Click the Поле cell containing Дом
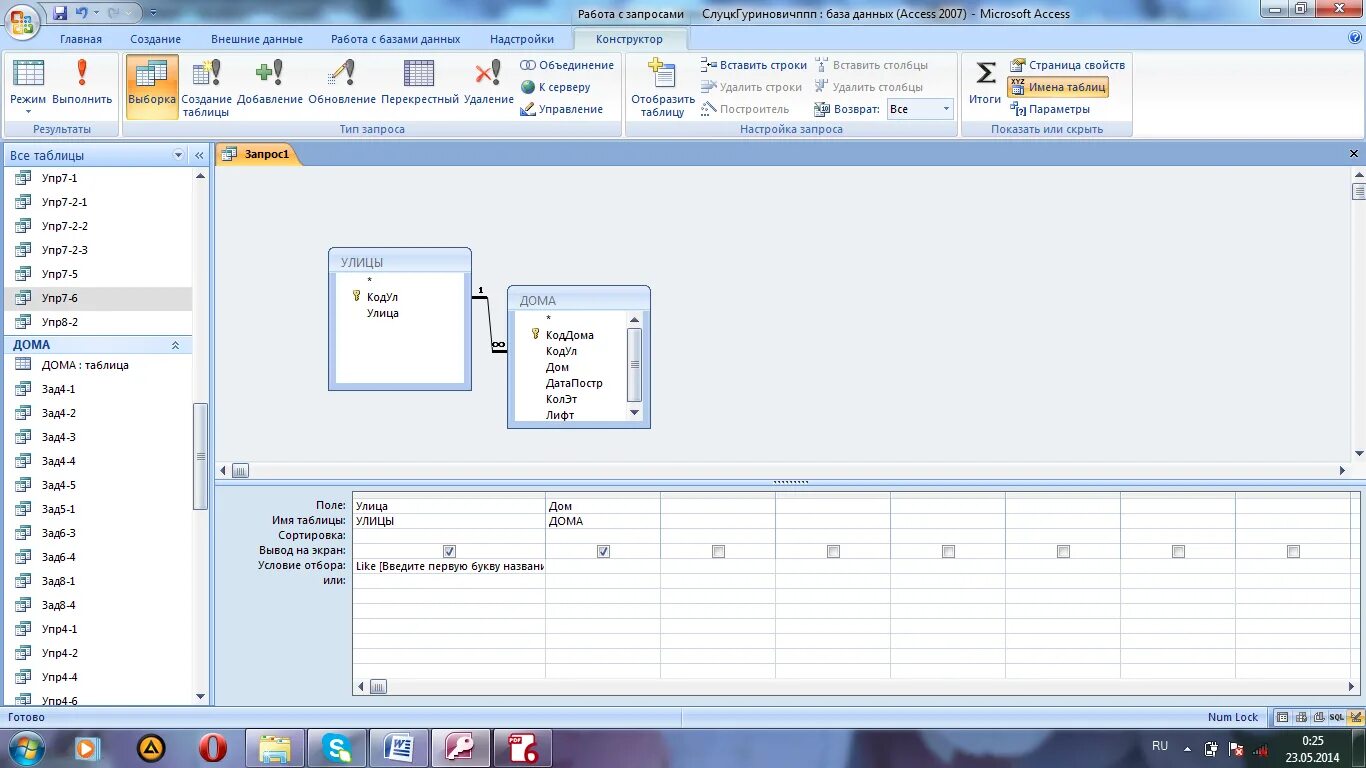The image size is (1366, 768). [x=603, y=506]
